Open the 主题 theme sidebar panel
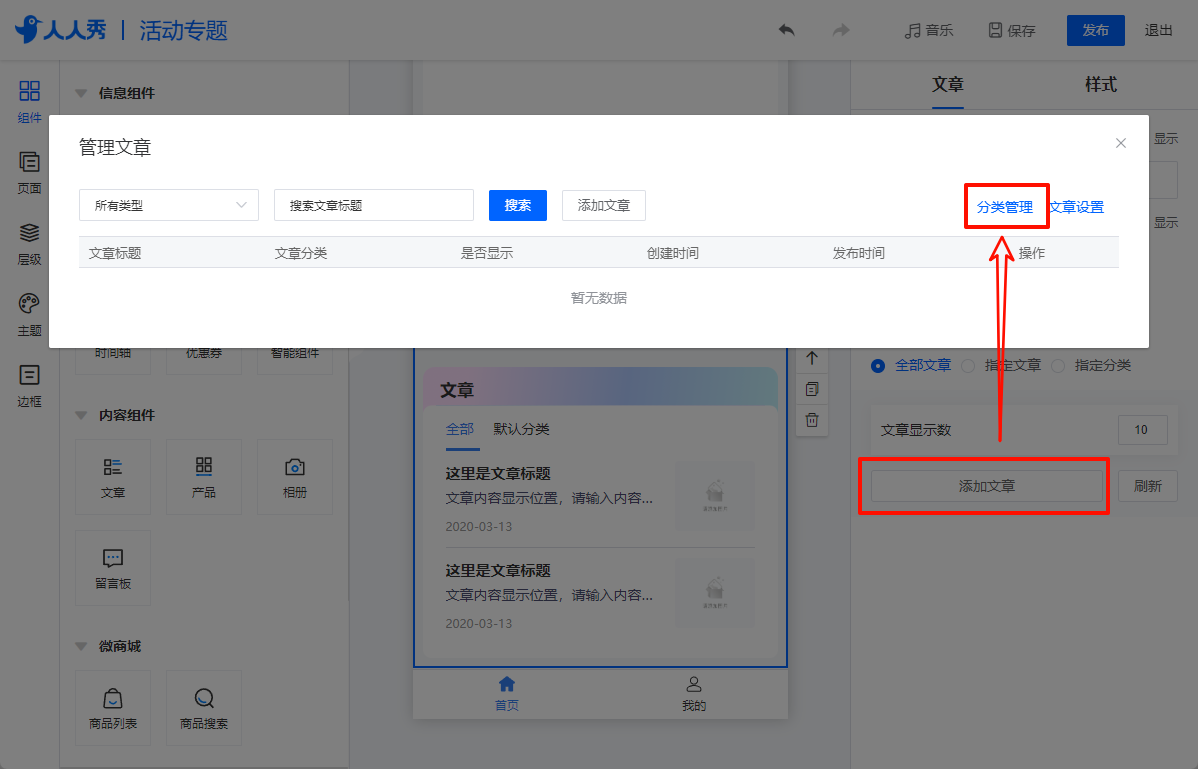Viewport: 1198px width, 769px height. [29, 315]
